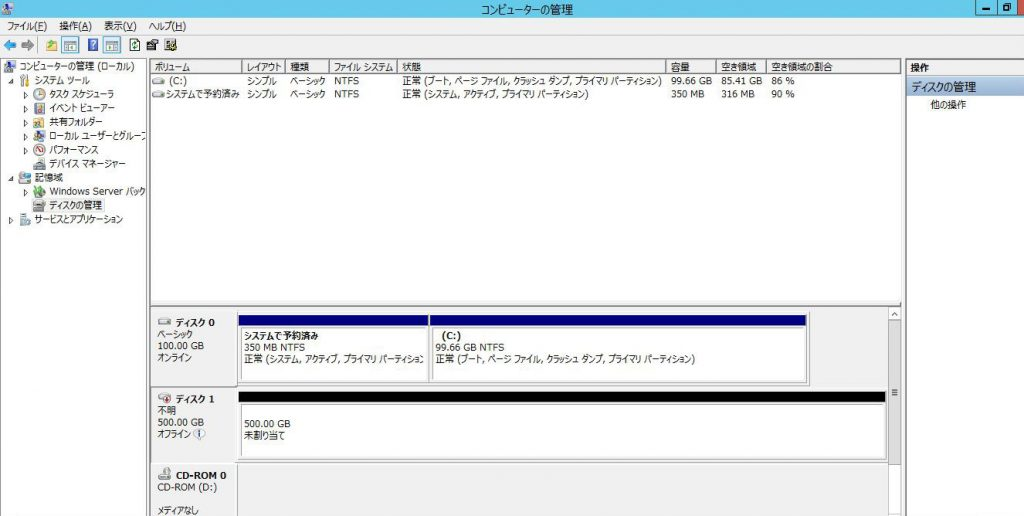This screenshot has width=1024, height=516.
Task: Select デバイス マネージャー in the tree
Action: 86,163
